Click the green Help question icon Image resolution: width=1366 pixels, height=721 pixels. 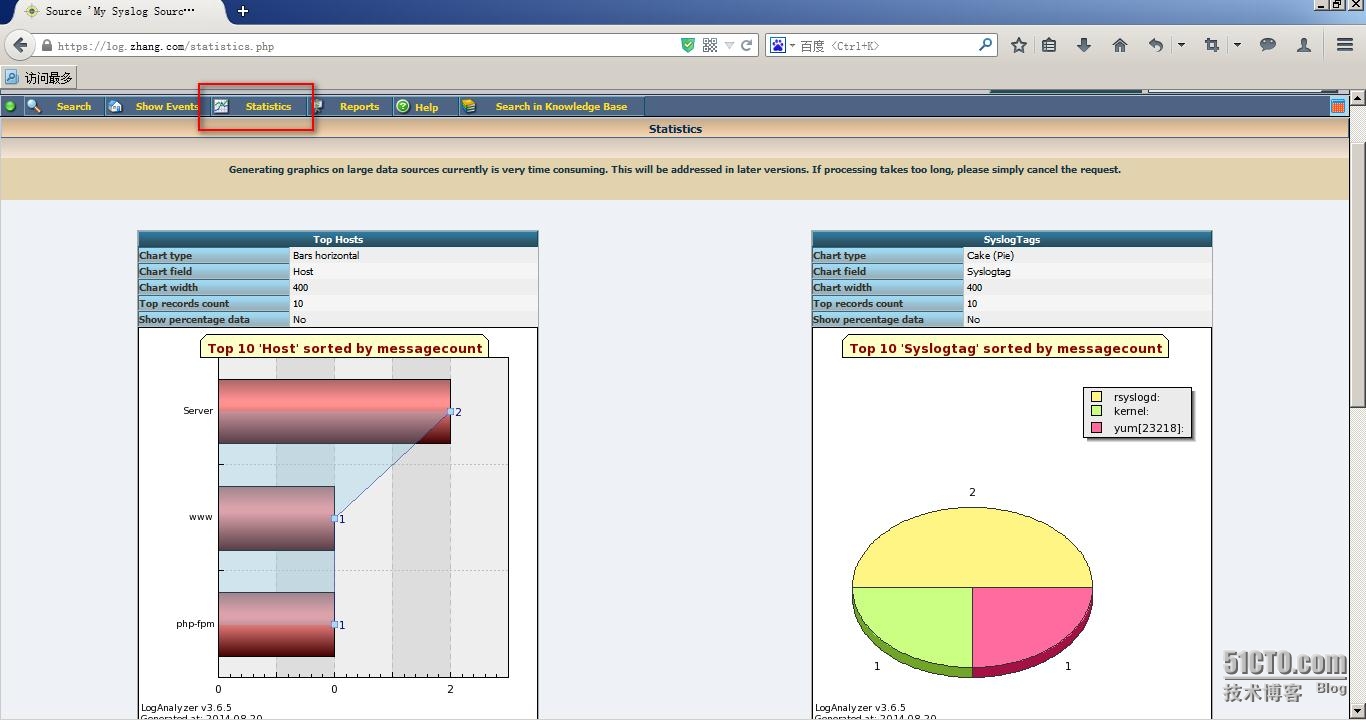[402, 106]
